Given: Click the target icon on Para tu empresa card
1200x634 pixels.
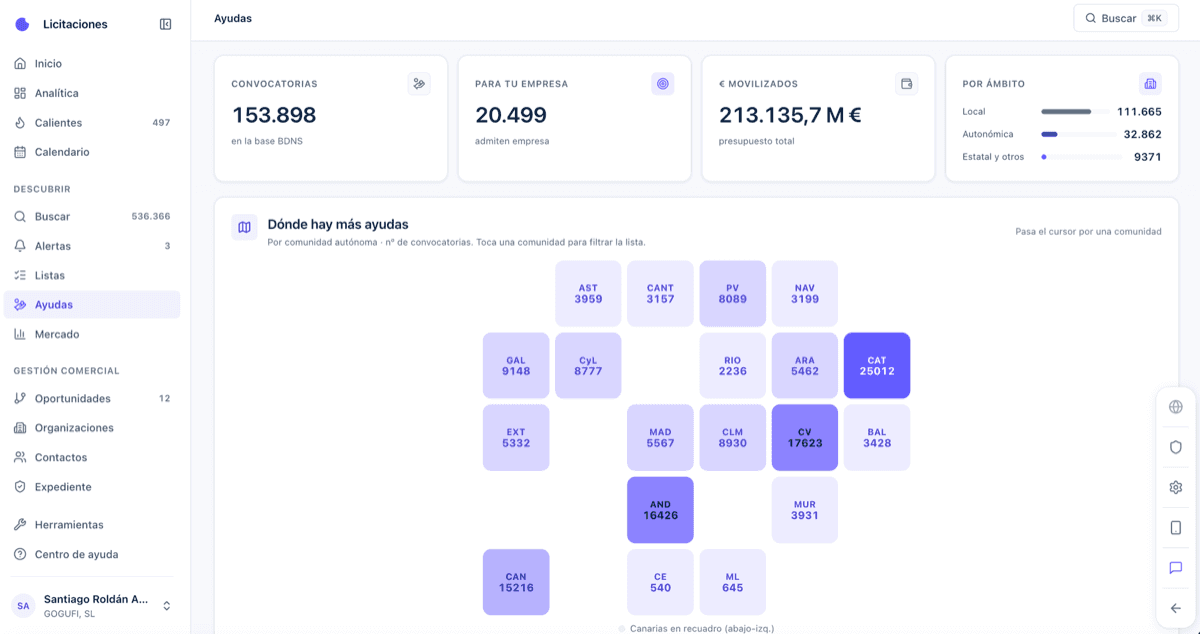Looking at the screenshot, I should (x=663, y=84).
